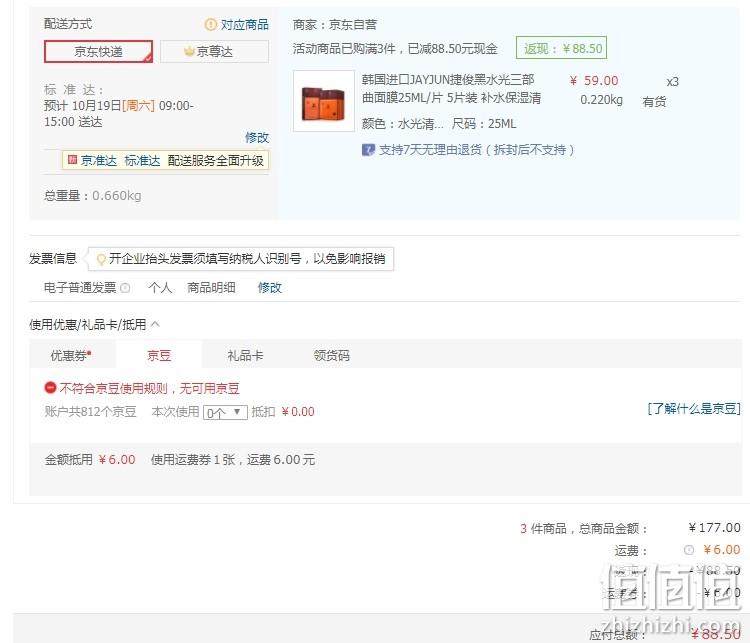750x643 pixels.
Task: Open the 标准达 service link
Action: point(142,161)
